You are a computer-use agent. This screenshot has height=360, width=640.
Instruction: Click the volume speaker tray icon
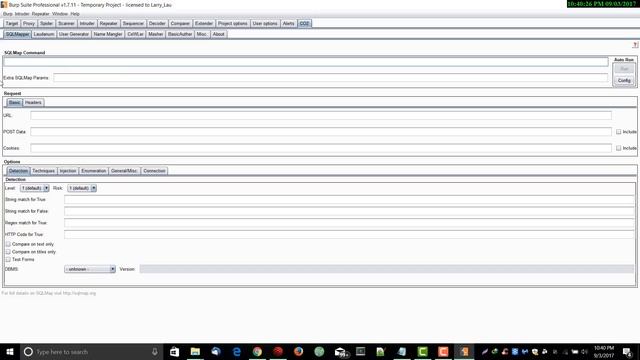click(584, 351)
